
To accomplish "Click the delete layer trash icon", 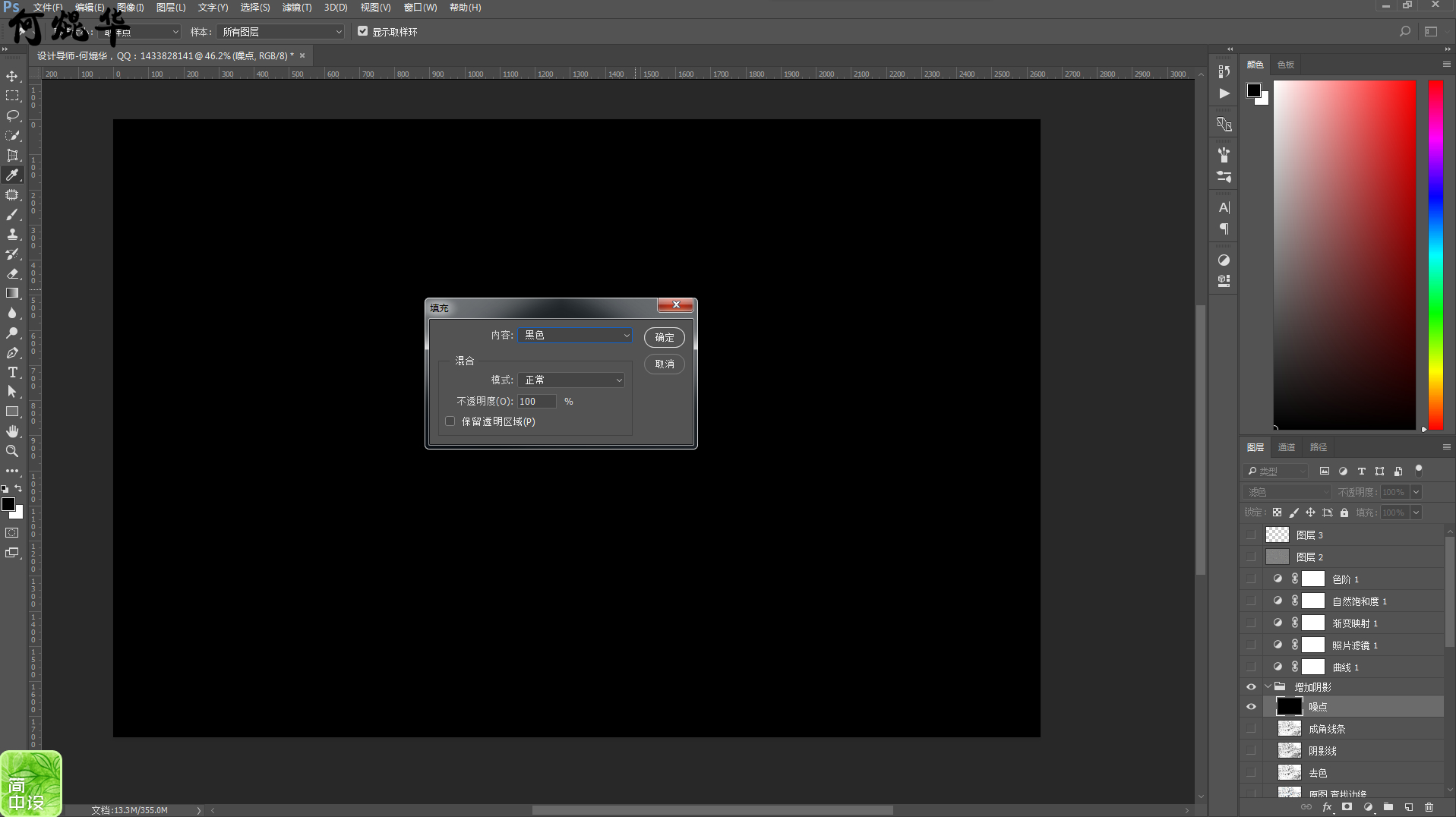I will (x=1429, y=807).
